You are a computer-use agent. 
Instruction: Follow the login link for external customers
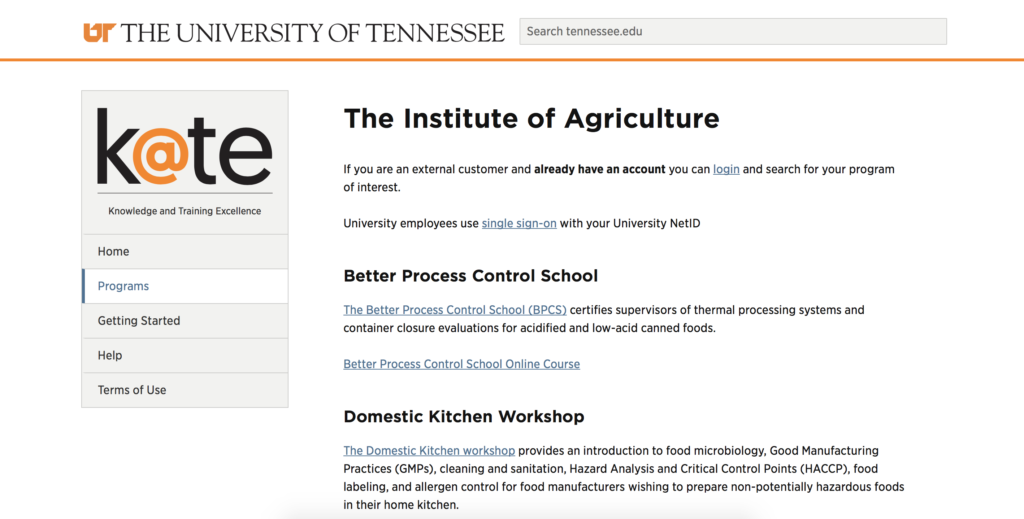coord(726,169)
